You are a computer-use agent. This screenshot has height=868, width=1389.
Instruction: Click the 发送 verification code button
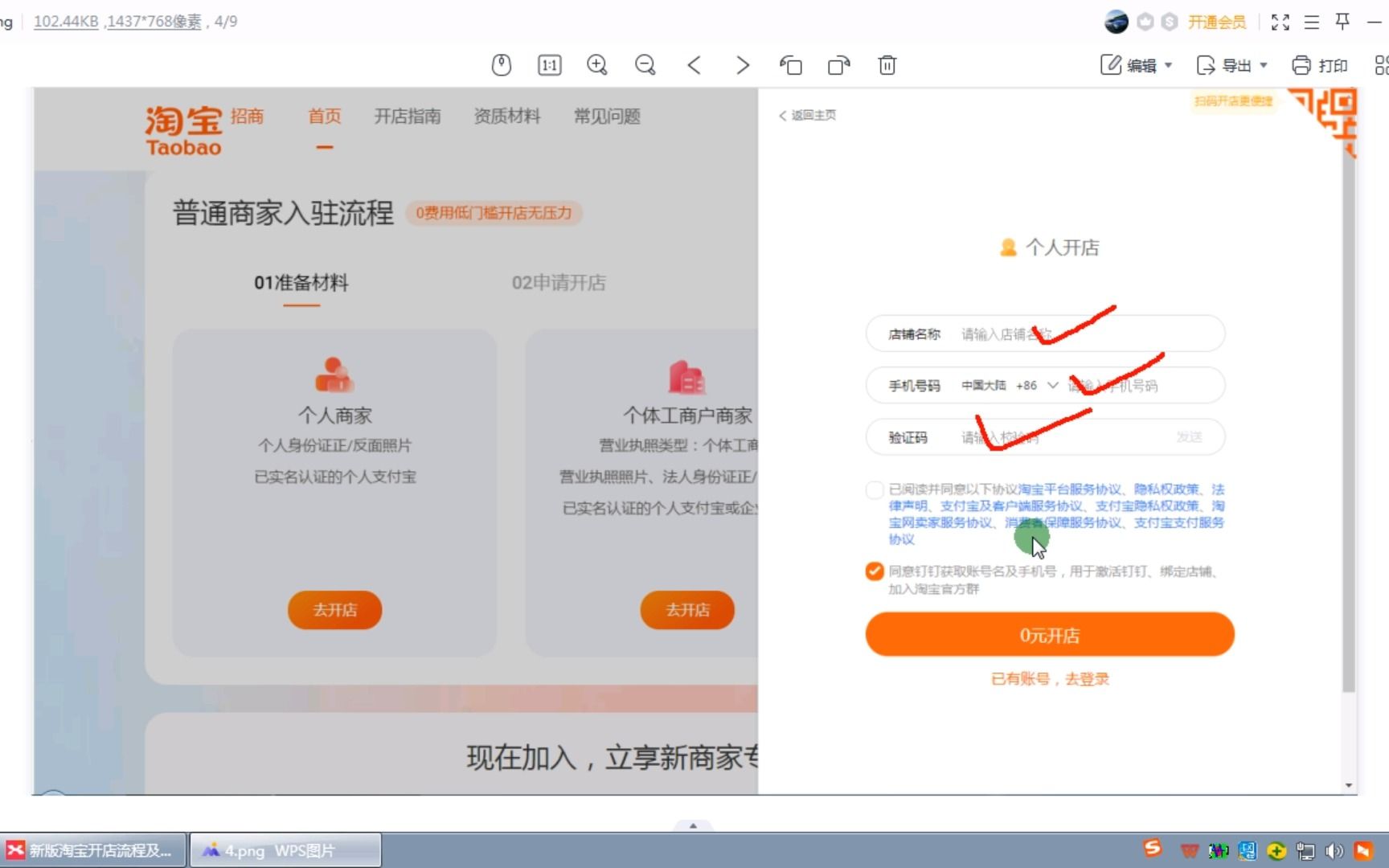pyautogui.click(x=1189, y=437)
